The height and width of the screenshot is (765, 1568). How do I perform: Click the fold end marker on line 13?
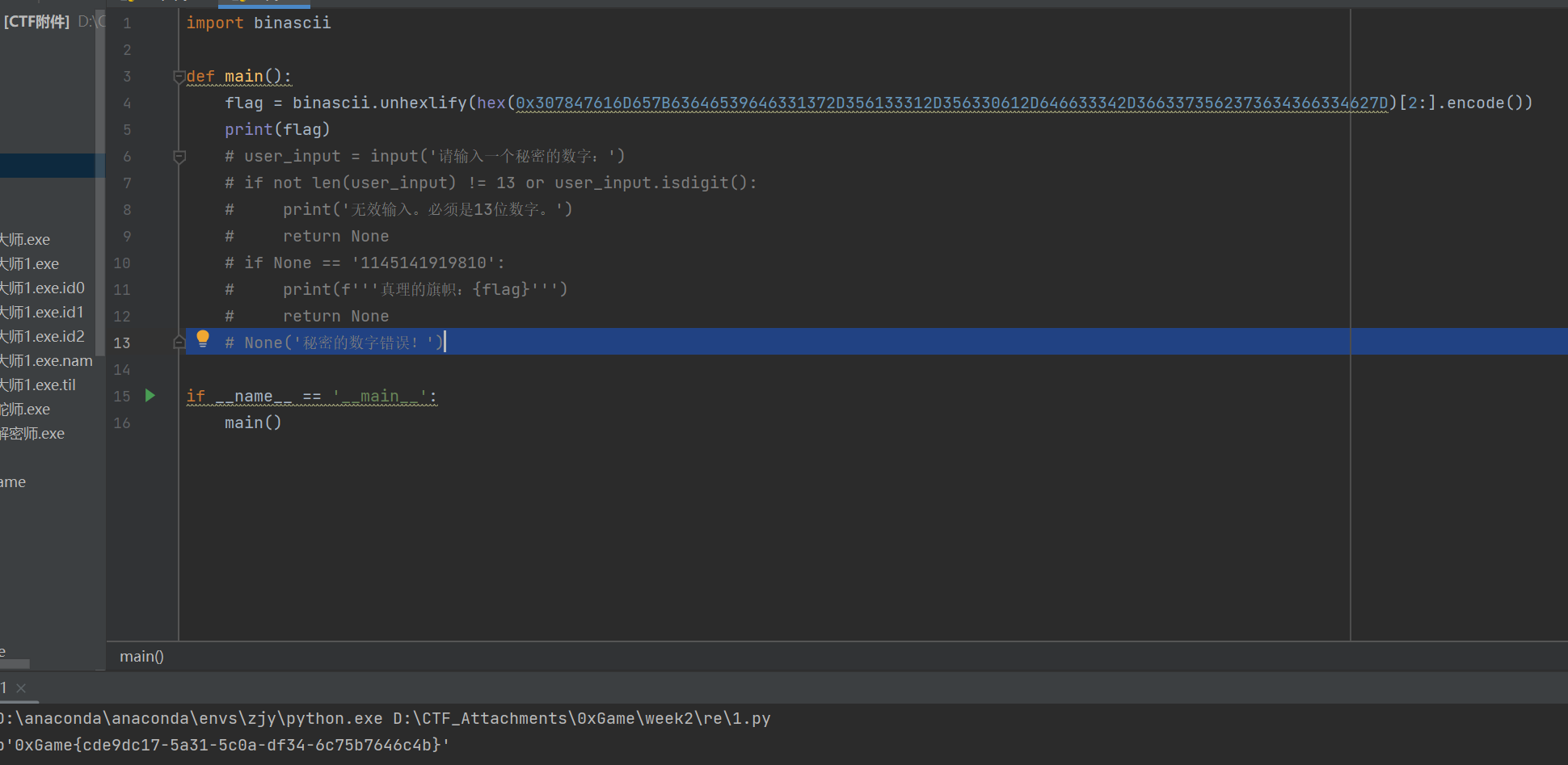point(179,343)
